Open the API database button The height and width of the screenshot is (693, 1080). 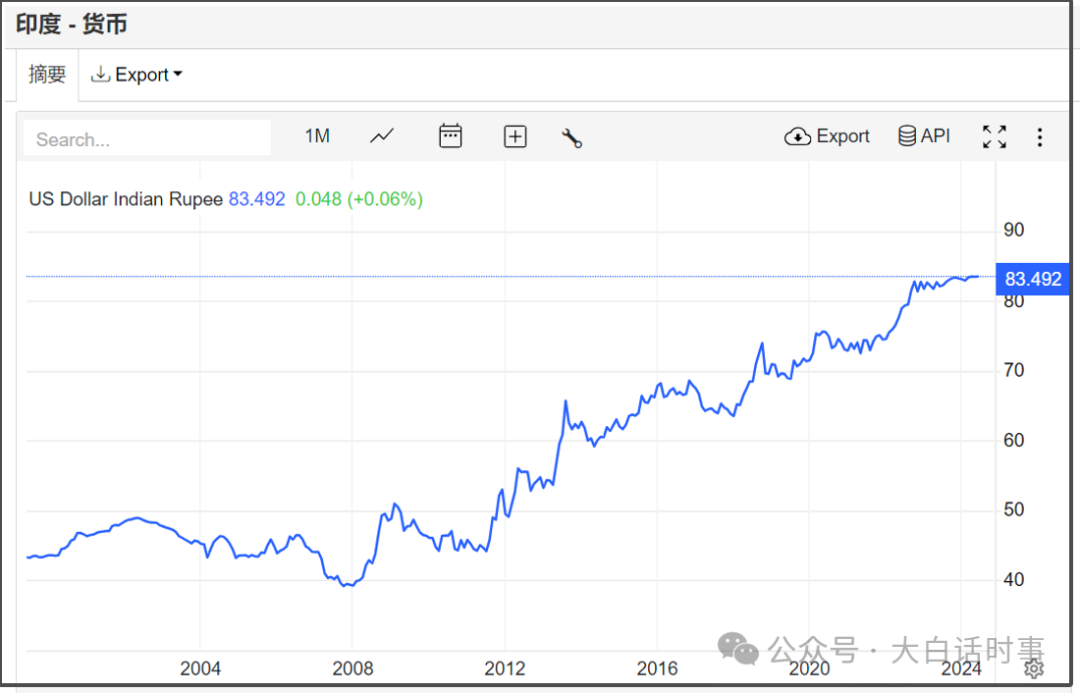(924, 136)
